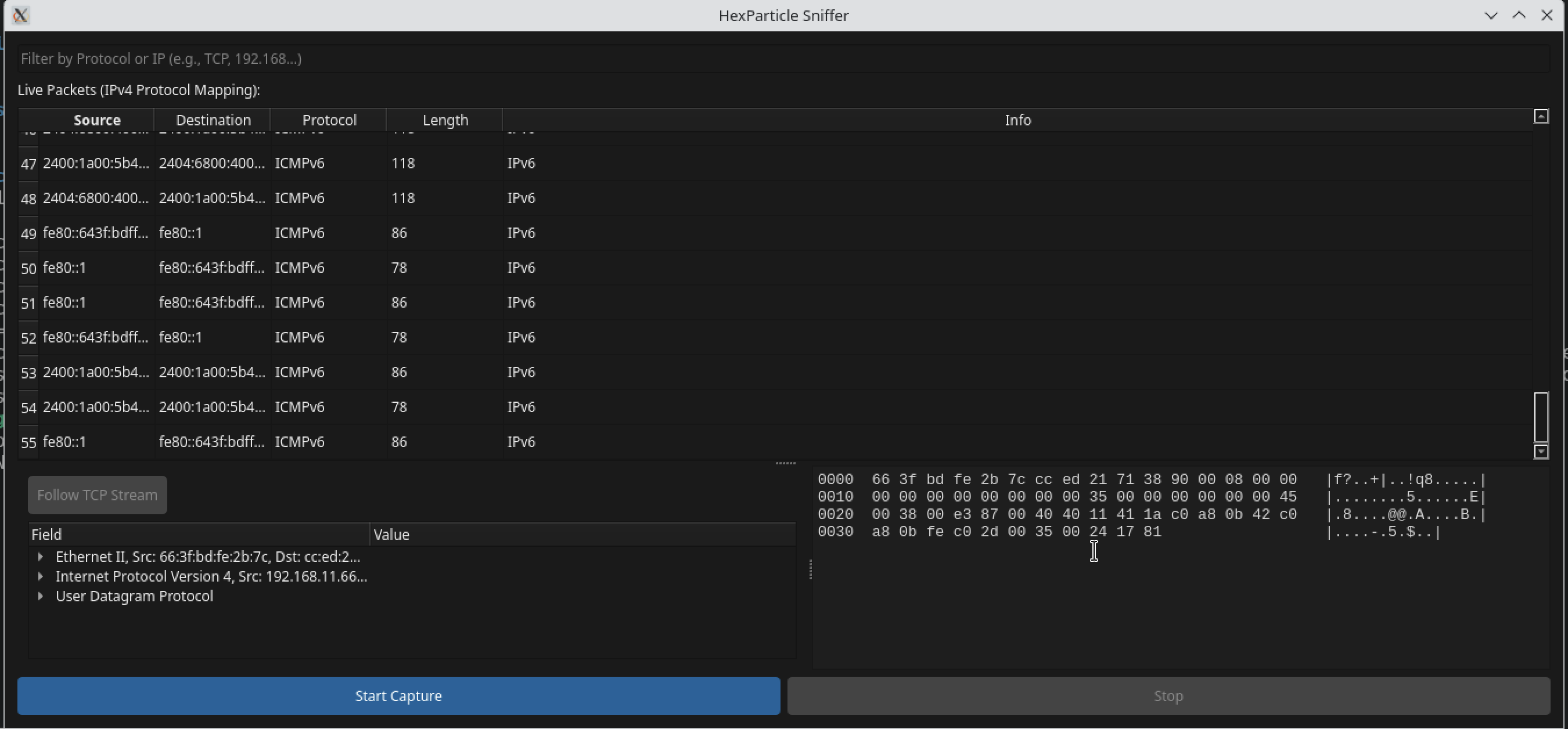Expand the User Datagram Protocol node
Image resolution: width=1568 pixels, height=729 pixels.
(x=40, y=596)
